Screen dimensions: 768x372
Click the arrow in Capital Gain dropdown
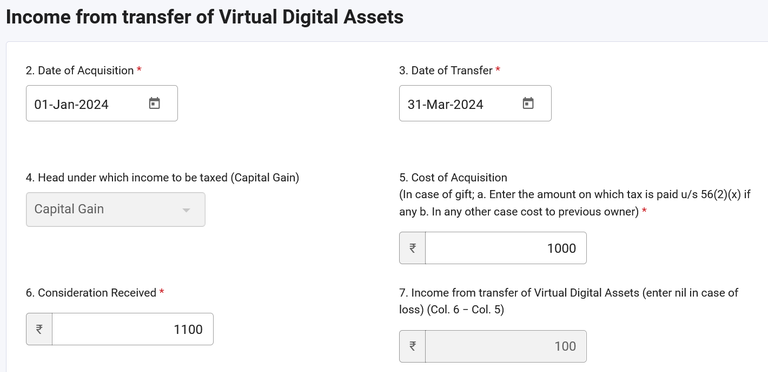pos(186,210)
